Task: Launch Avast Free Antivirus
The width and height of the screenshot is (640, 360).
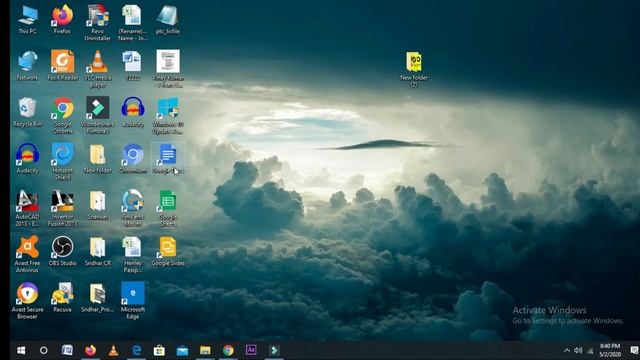Action: (x=27, y=254)
